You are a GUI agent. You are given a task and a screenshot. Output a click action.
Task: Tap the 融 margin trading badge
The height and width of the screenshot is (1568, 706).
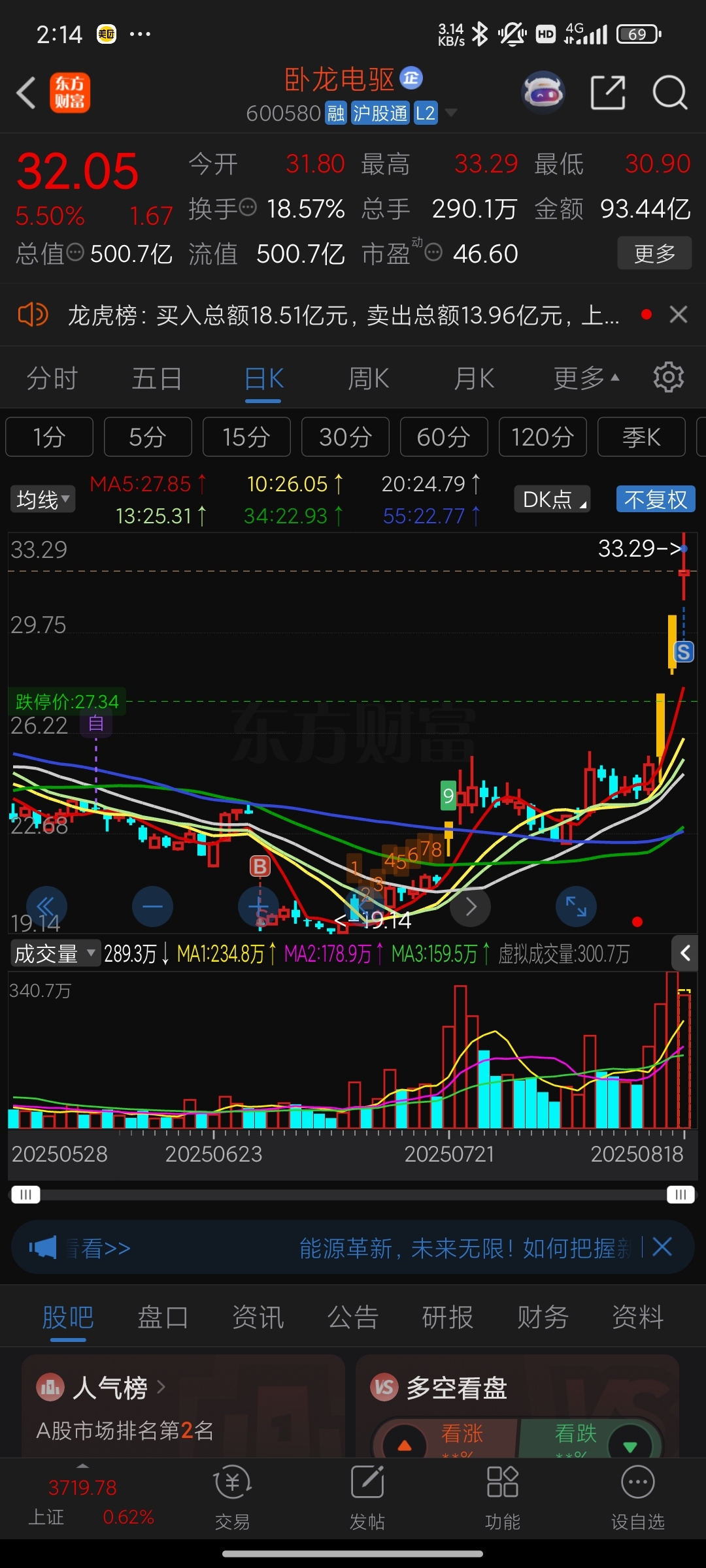pos(336,113)
